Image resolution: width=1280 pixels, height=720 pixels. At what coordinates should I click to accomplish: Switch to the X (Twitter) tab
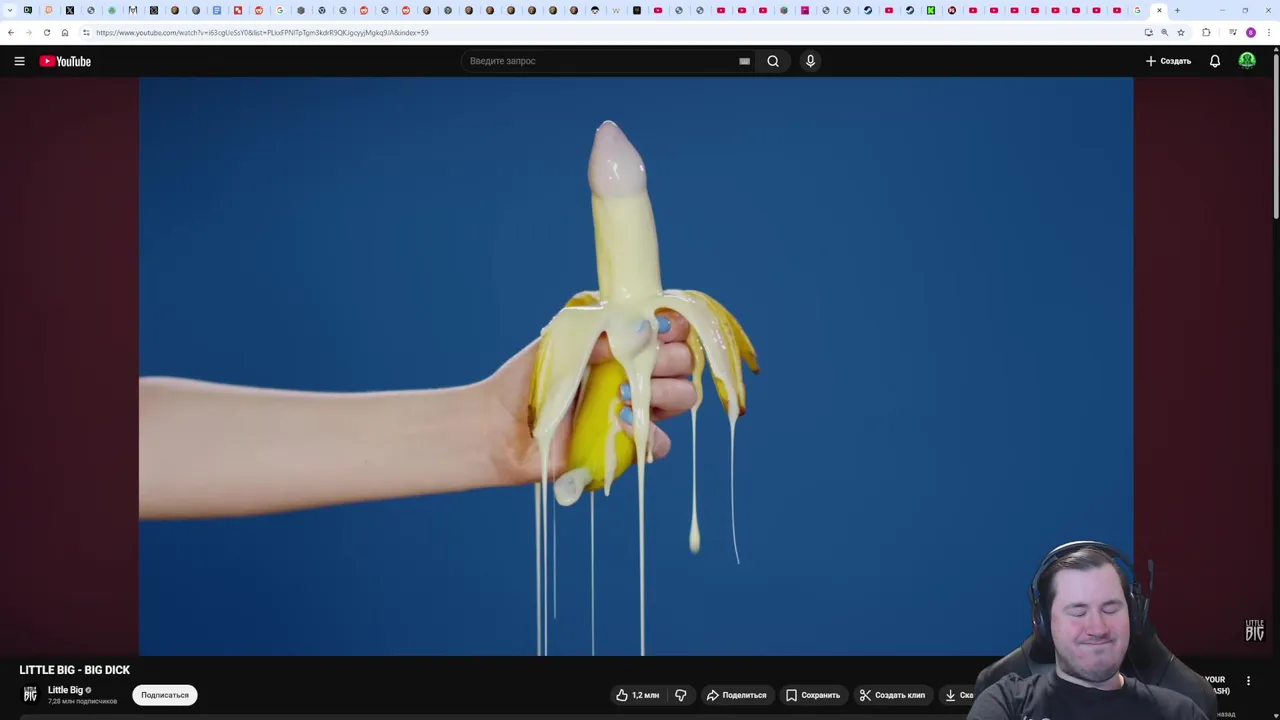70,10
